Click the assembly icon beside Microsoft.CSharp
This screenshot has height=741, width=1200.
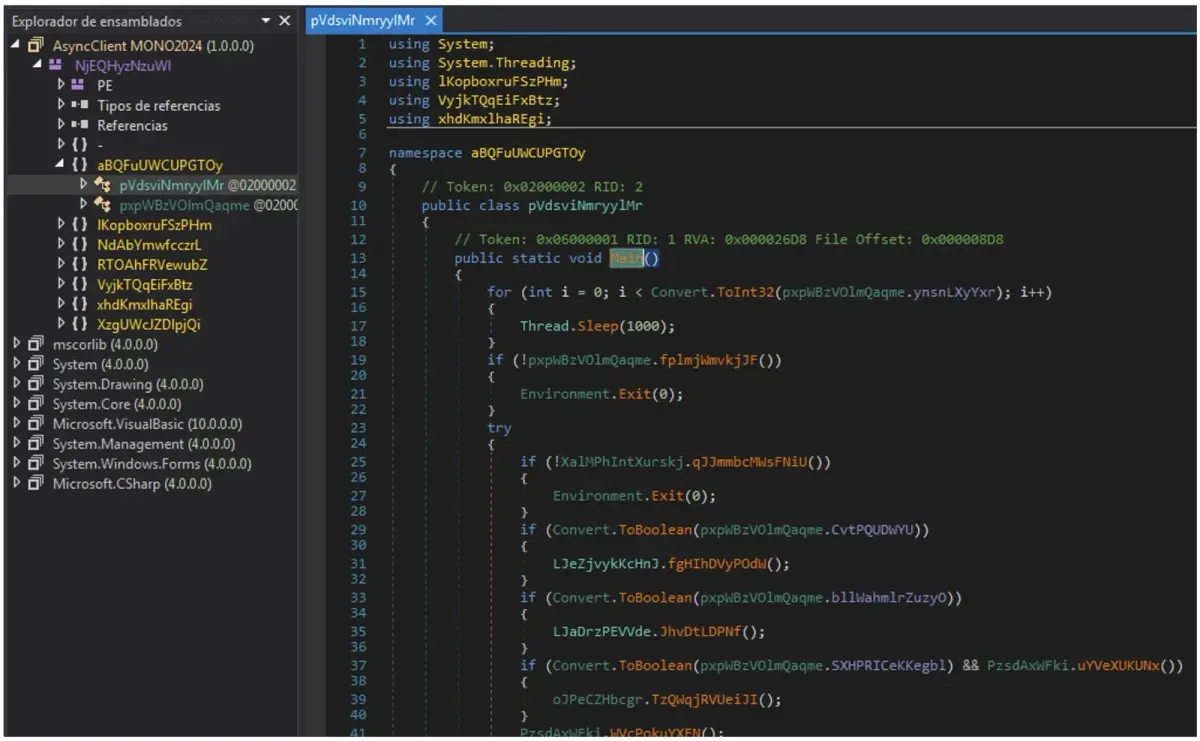[37, 484]
